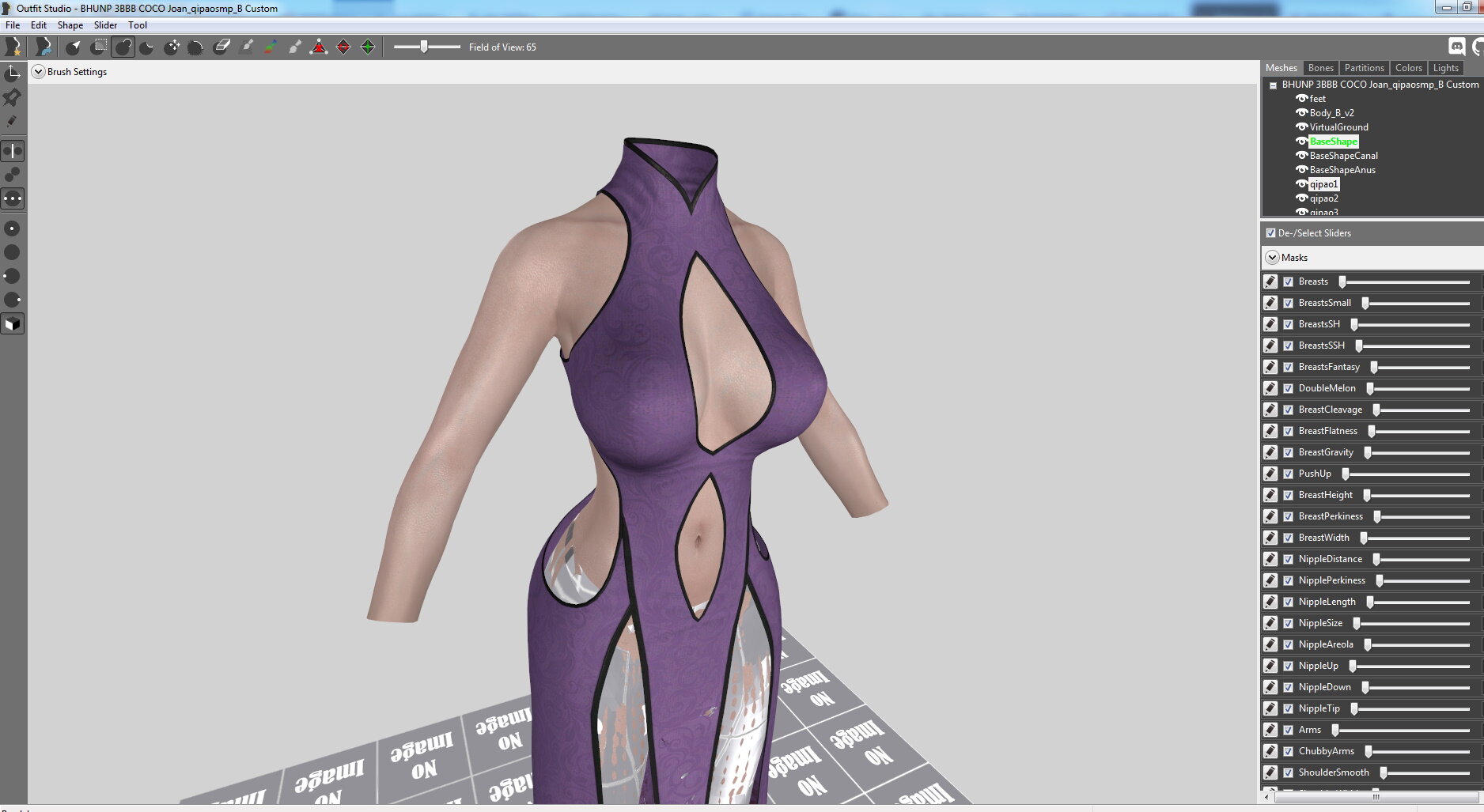Screen dimensions: 1484x812
Task: Select the Weight Paint brush
Action: tap(246, 47)
